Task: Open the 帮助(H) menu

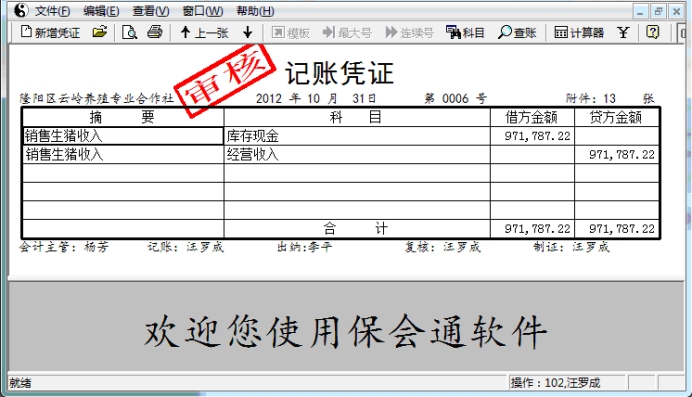Action: coord(255,11)
